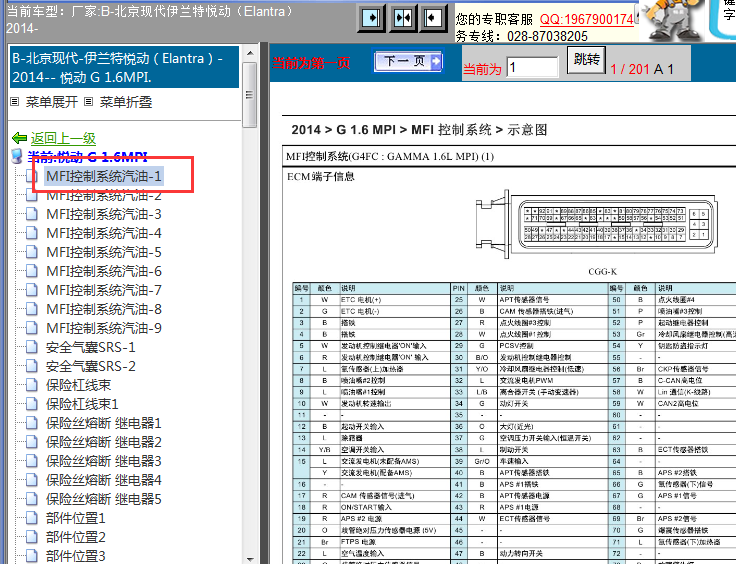Click page icon beside 部件位置1

point(32,518)
